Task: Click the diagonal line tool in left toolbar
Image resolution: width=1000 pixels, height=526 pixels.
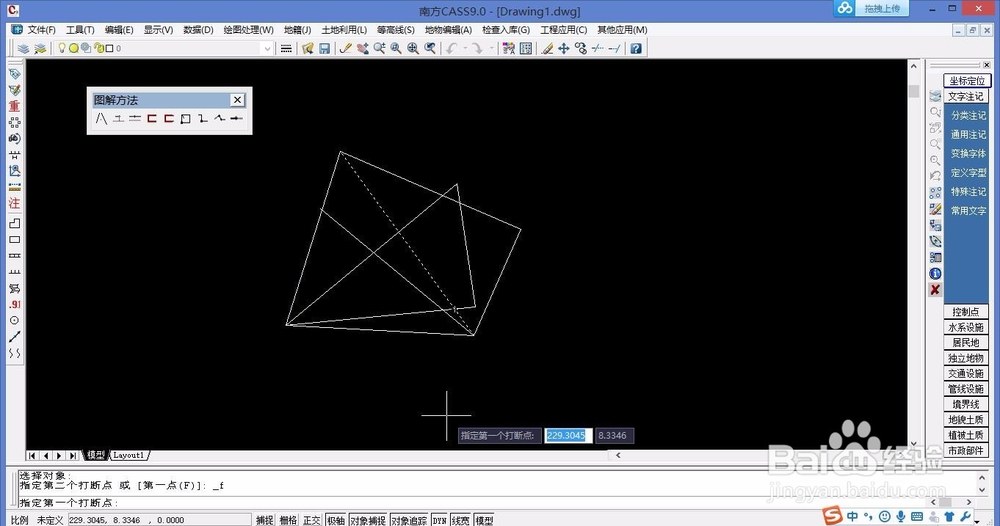Action: pyautogui.click(x=15, y=337)
